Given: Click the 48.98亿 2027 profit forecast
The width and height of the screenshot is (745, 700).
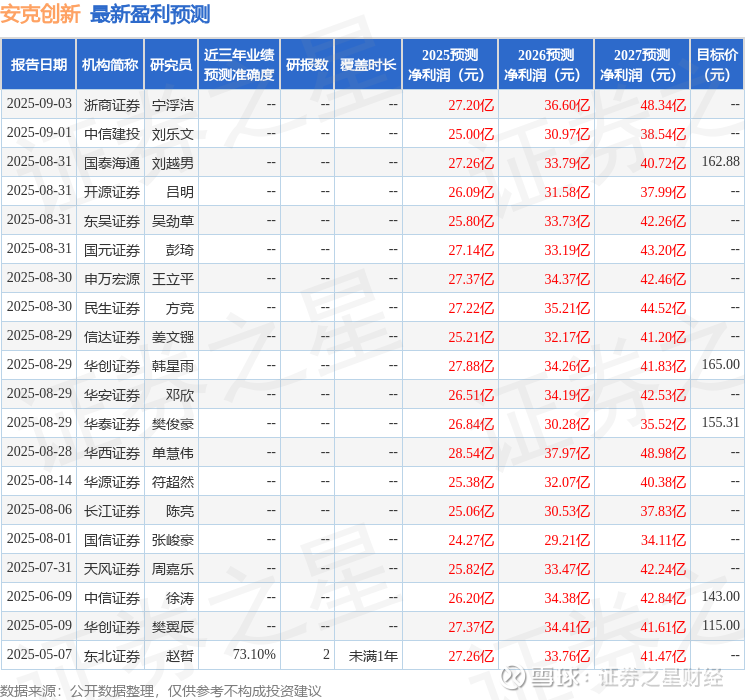Looking at the screenshot, I should tap(663, 453).
